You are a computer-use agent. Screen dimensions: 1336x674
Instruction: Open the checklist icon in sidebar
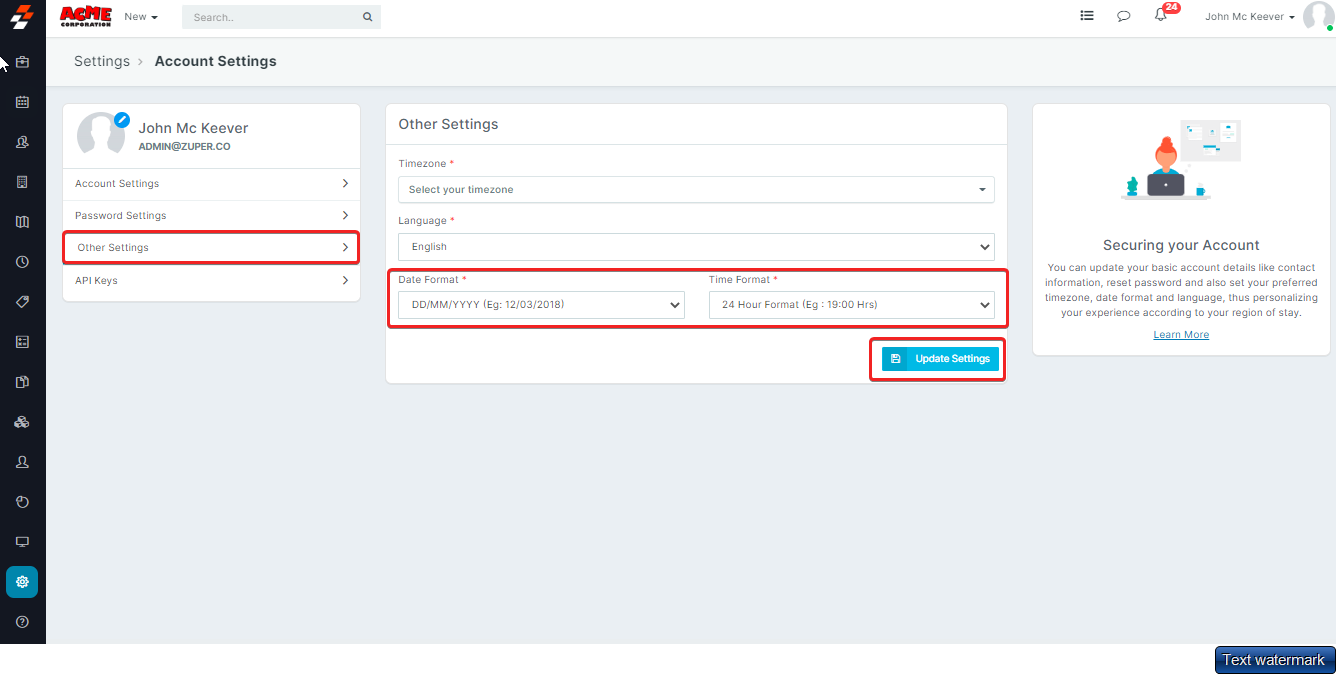pyautogui.click(x=22, y=342)
